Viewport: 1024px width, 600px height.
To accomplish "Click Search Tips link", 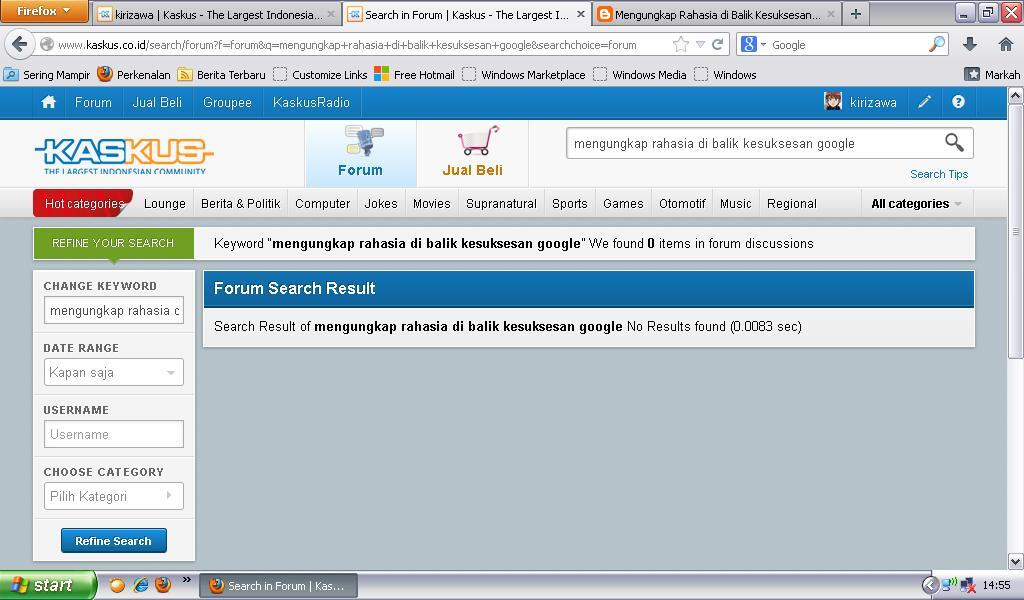I will [939, 174].
